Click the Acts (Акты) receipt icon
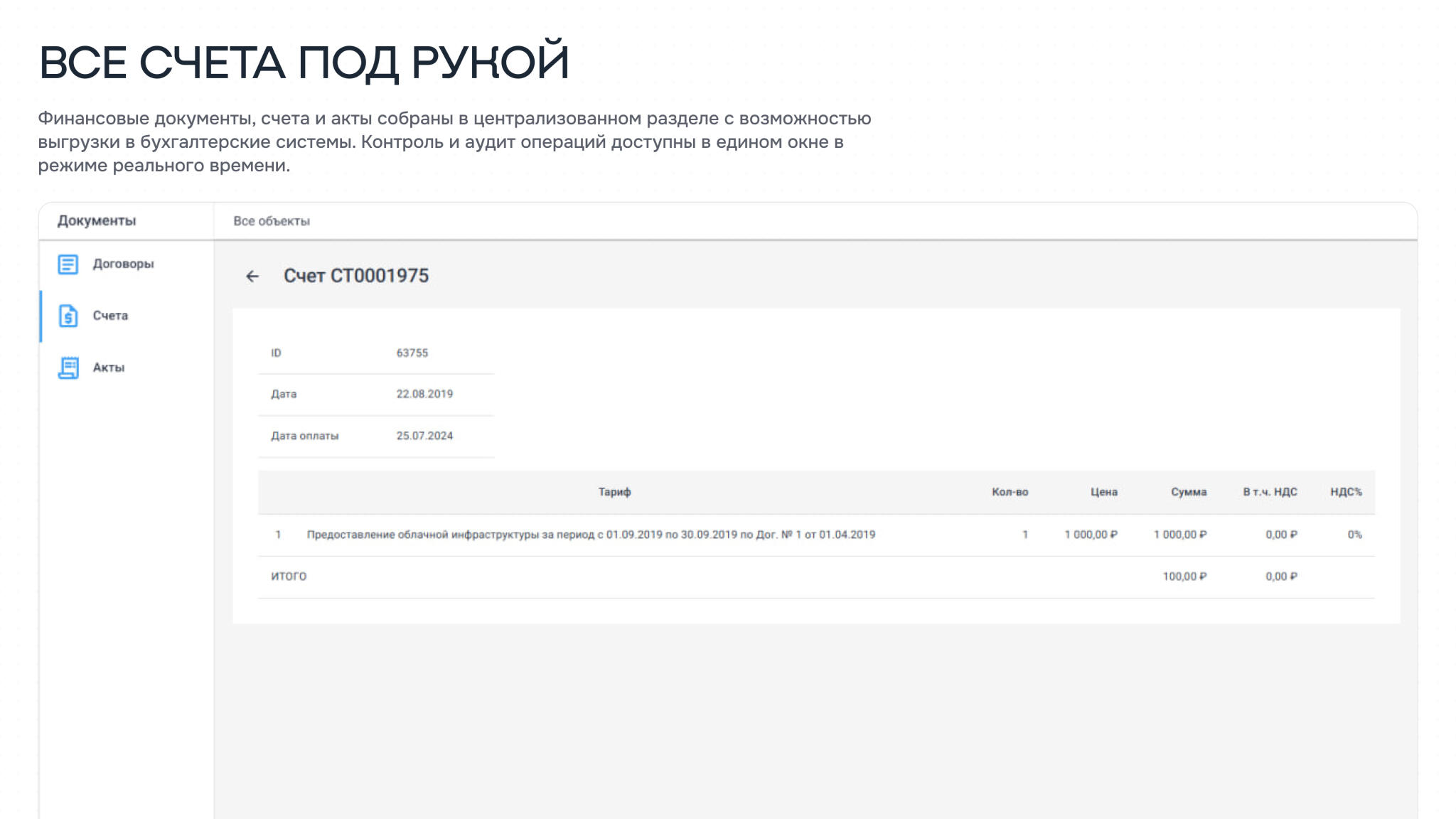 tap(68, 368)
